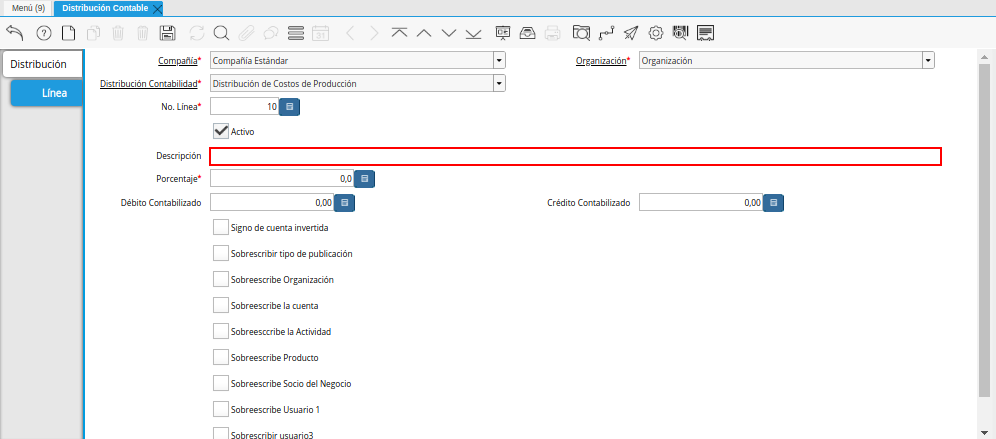Go to next record down-chevron icon
The width and height of the screenshot is (996, 439).
448,33
